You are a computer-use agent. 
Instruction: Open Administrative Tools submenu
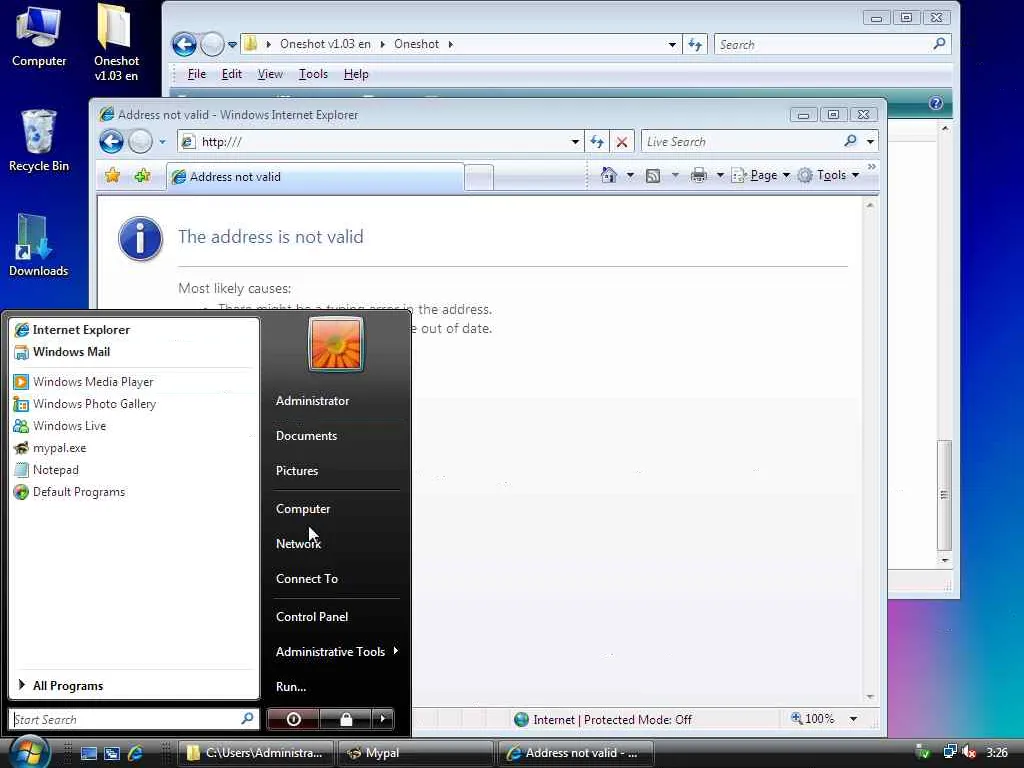point(336,652)
